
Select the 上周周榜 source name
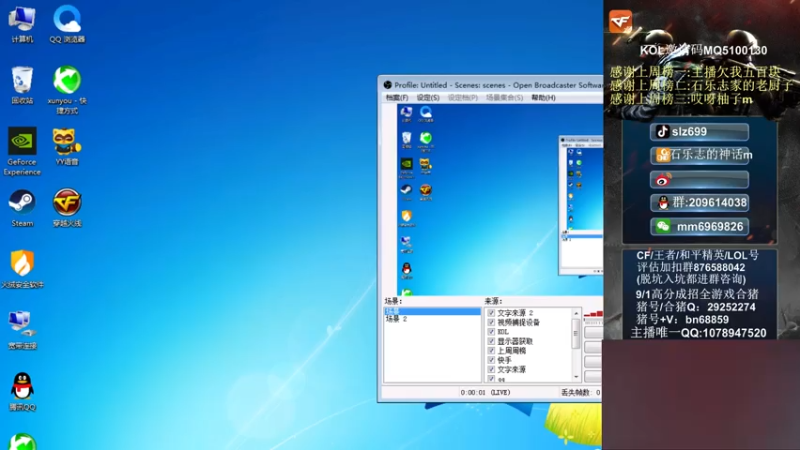(x=511, y=351)
